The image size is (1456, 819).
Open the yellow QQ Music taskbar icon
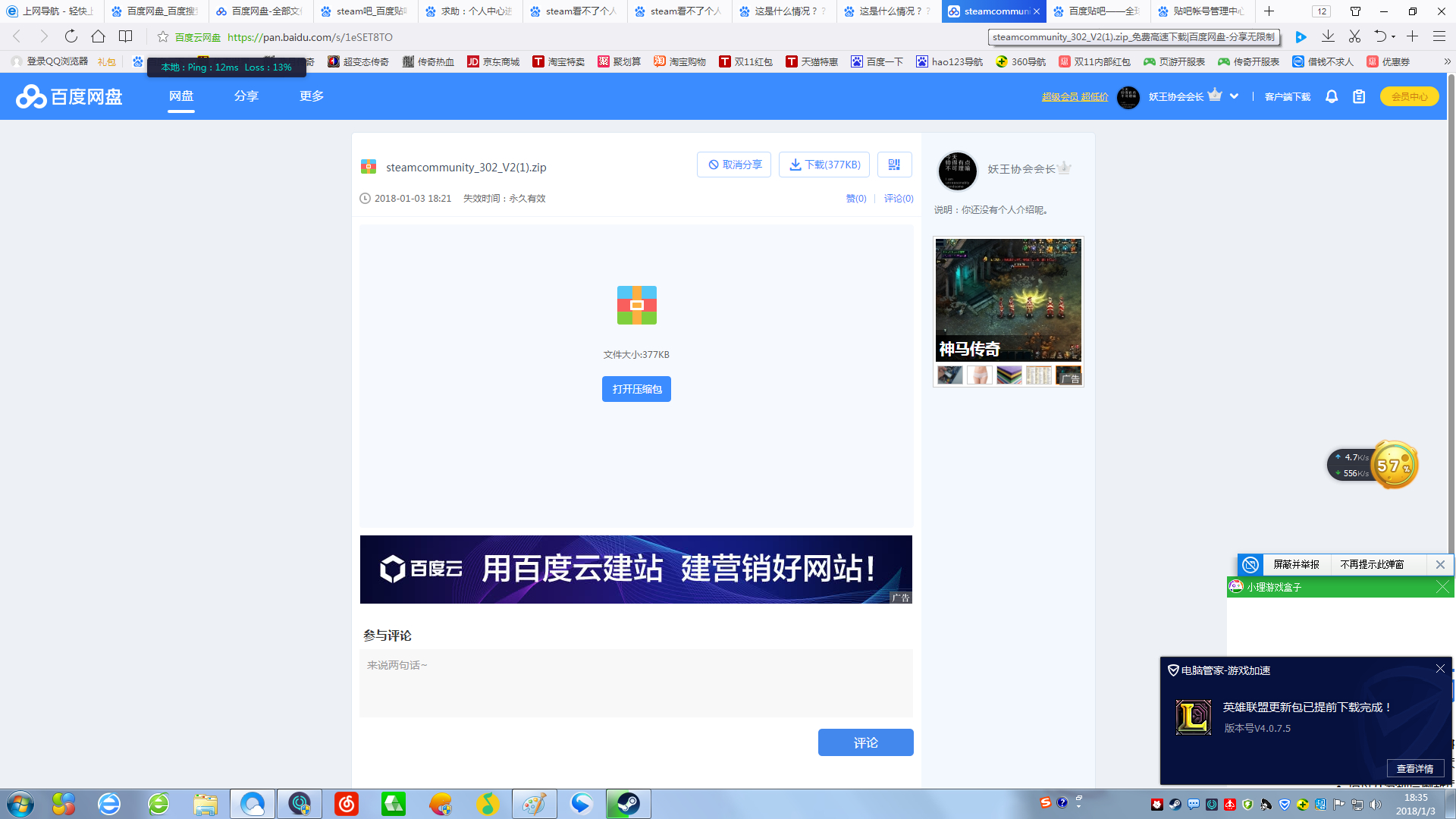click(x=488, y=804)
